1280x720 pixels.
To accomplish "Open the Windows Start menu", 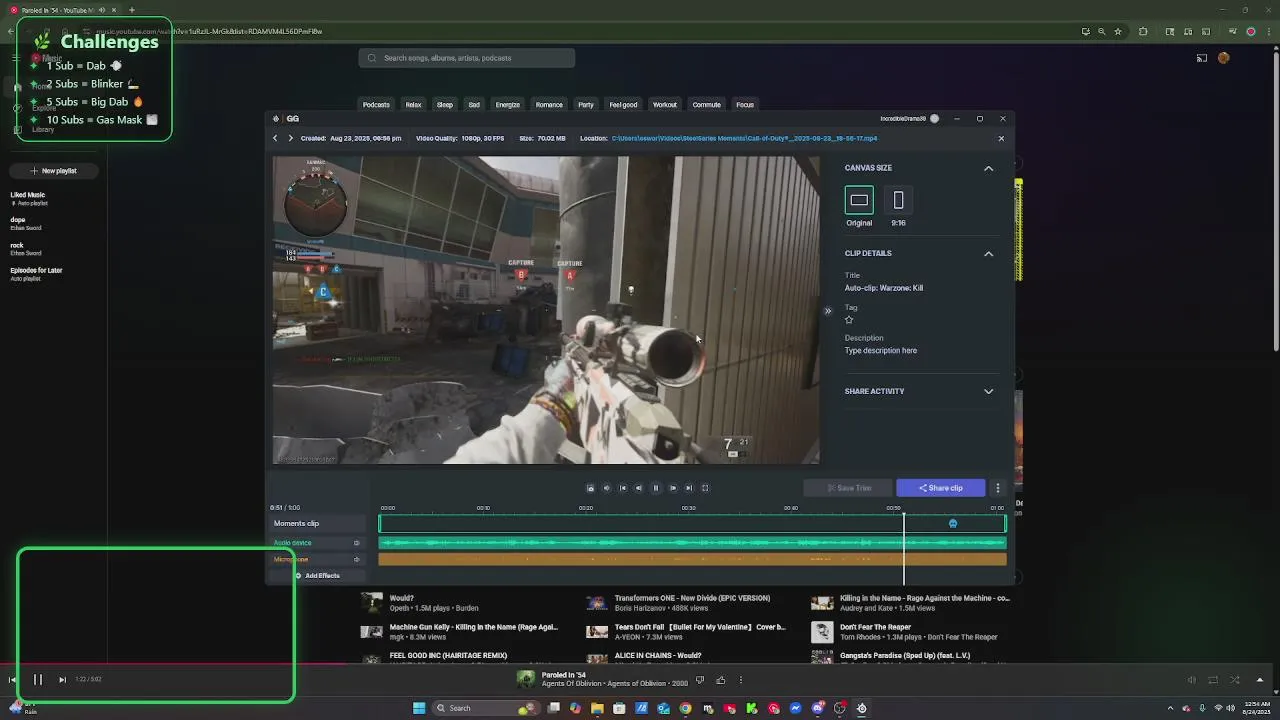I will tap(419, 708).
